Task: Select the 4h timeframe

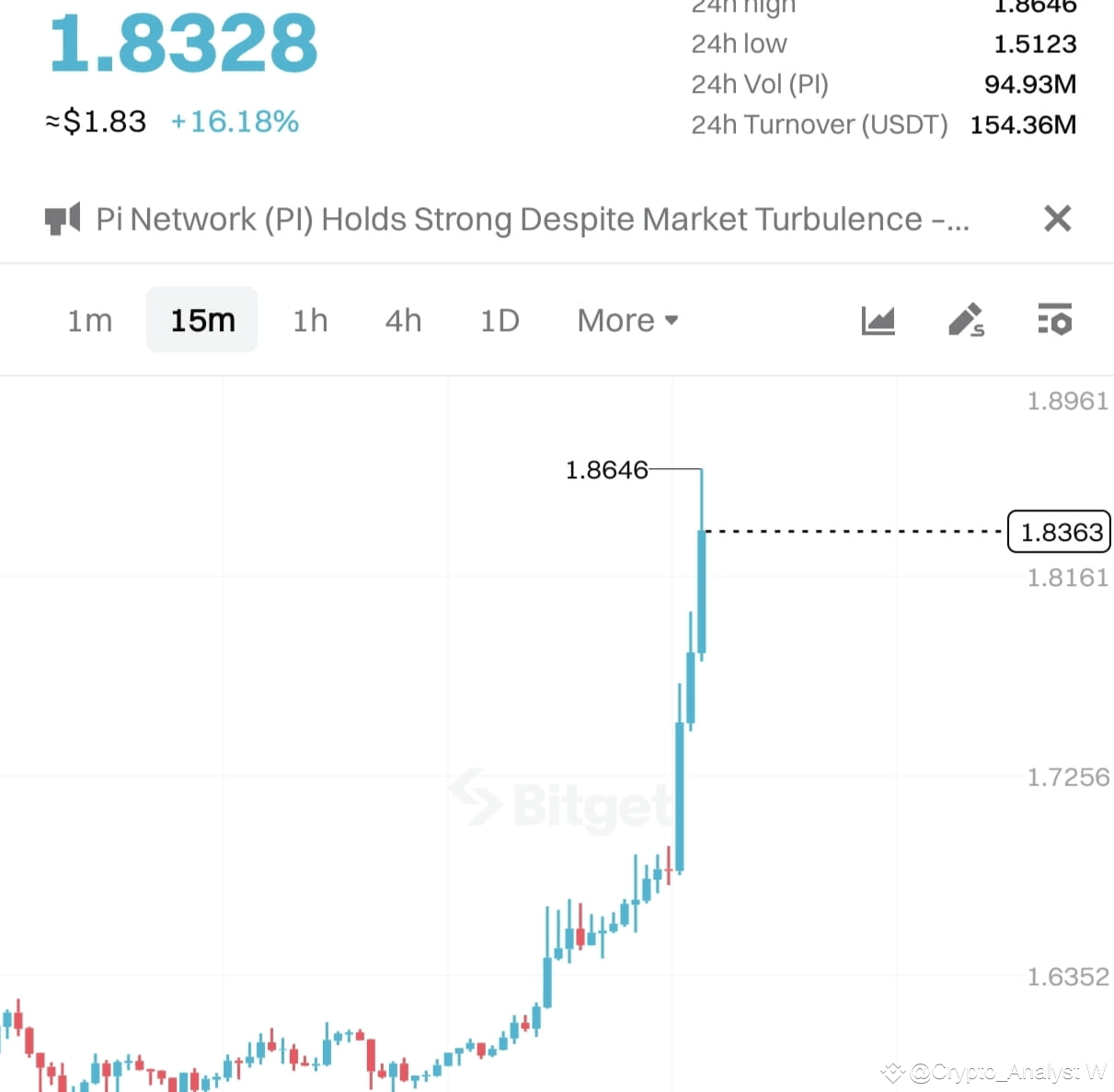Action: click(403, 320)
